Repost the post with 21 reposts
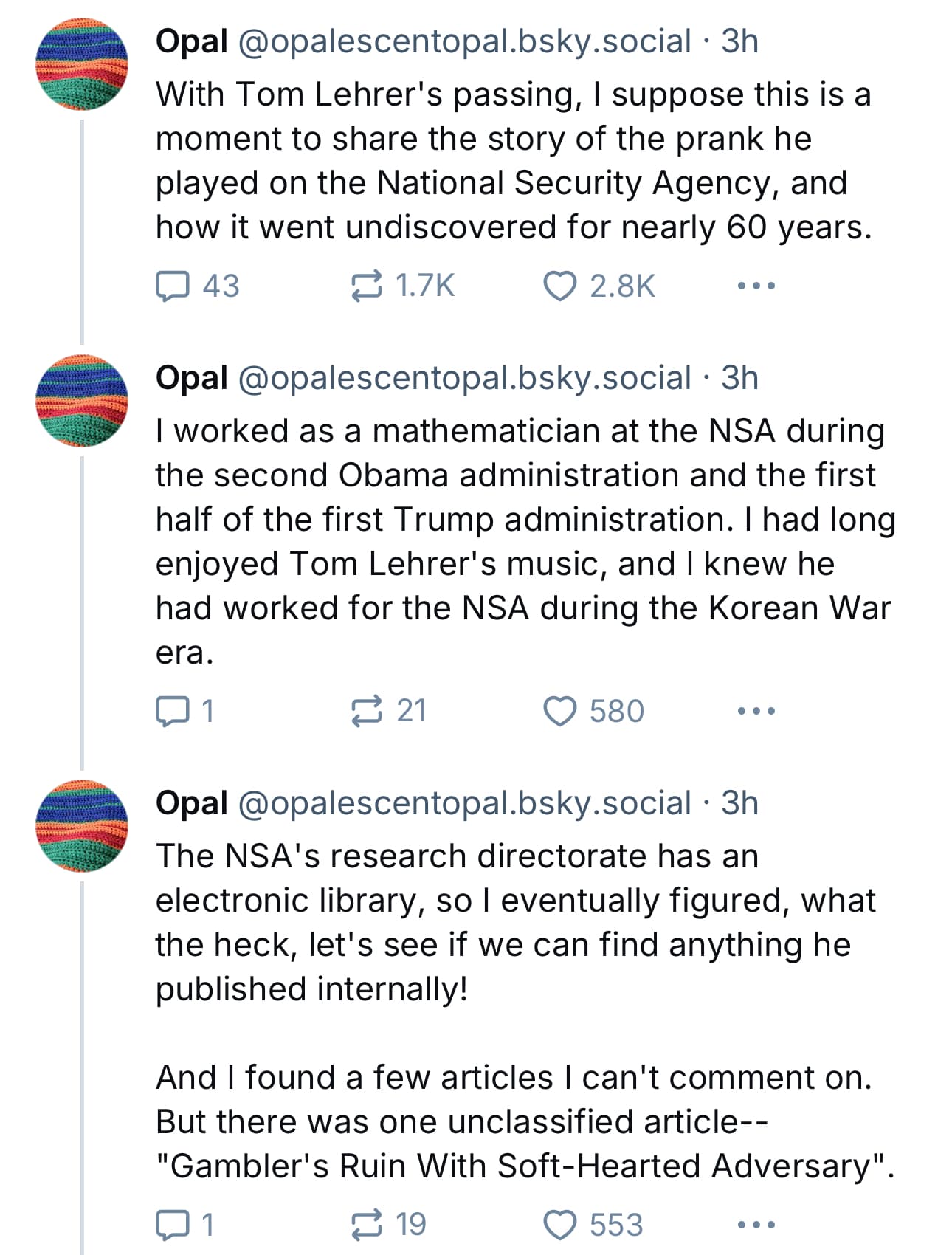952x1255 pixels. click(366, 712)
